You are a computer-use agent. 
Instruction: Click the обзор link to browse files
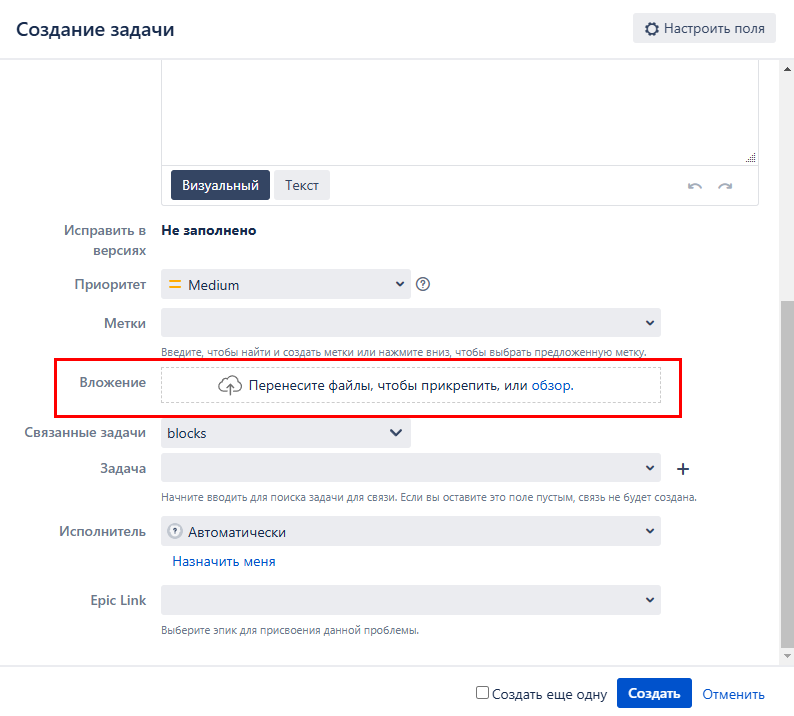click(550, 385)
